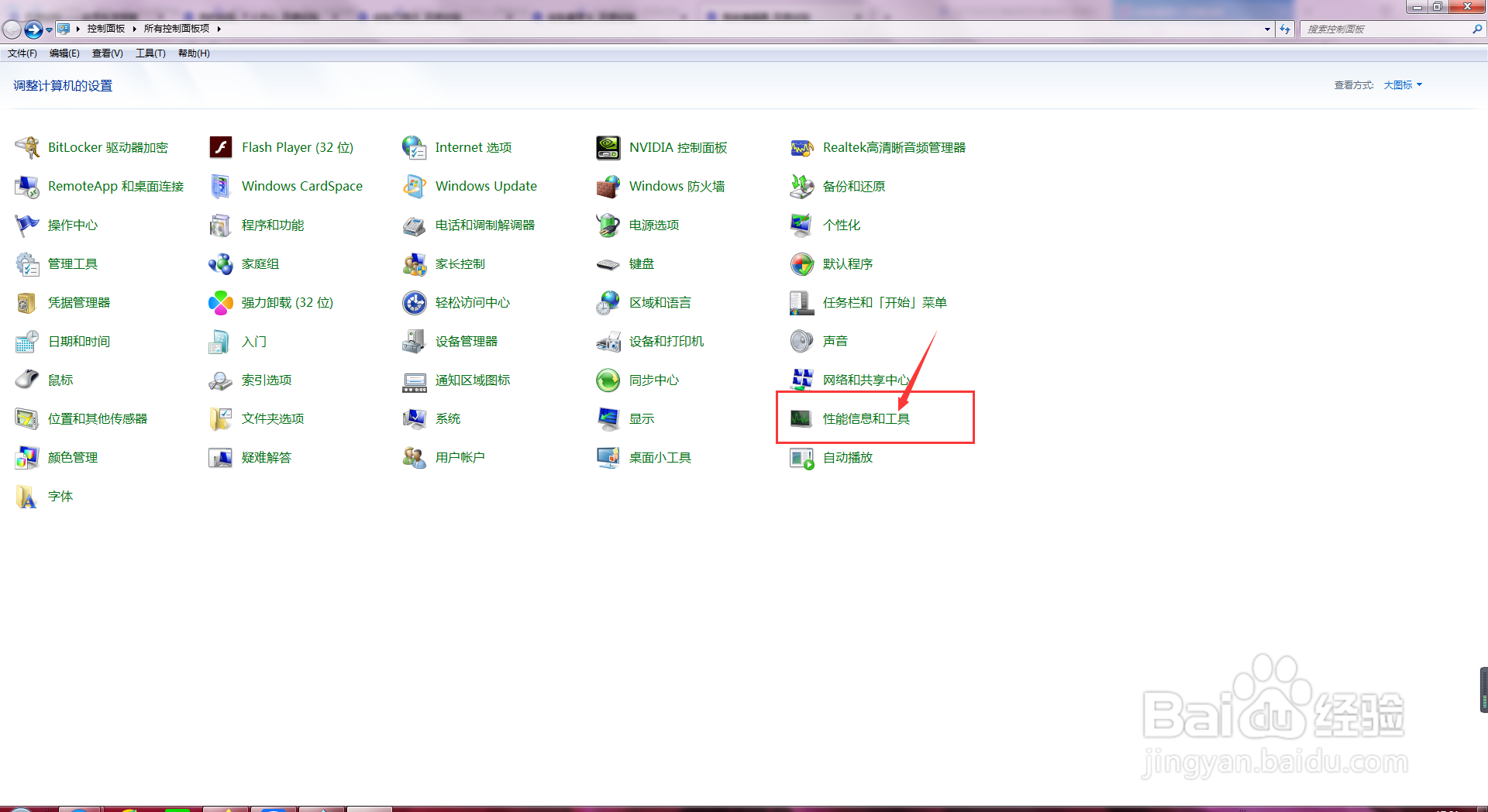The image size is (1488, 812).
Task: Open BitLocker drive encryption icon
Action: 27,147
